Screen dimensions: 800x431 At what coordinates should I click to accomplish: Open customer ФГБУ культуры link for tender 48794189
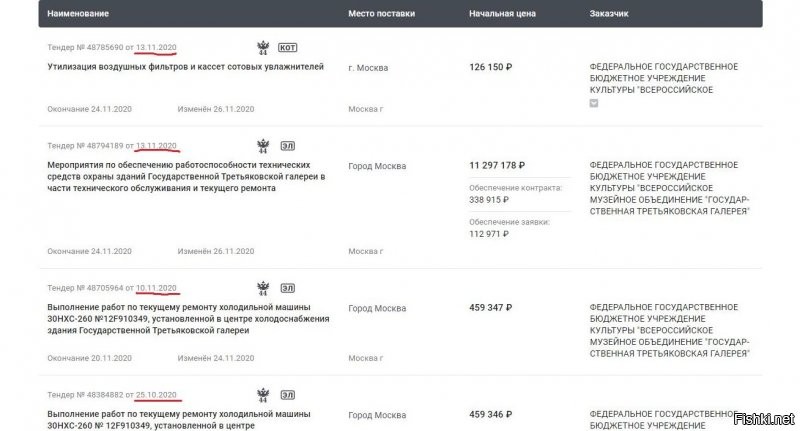click(x=669, y=188)
